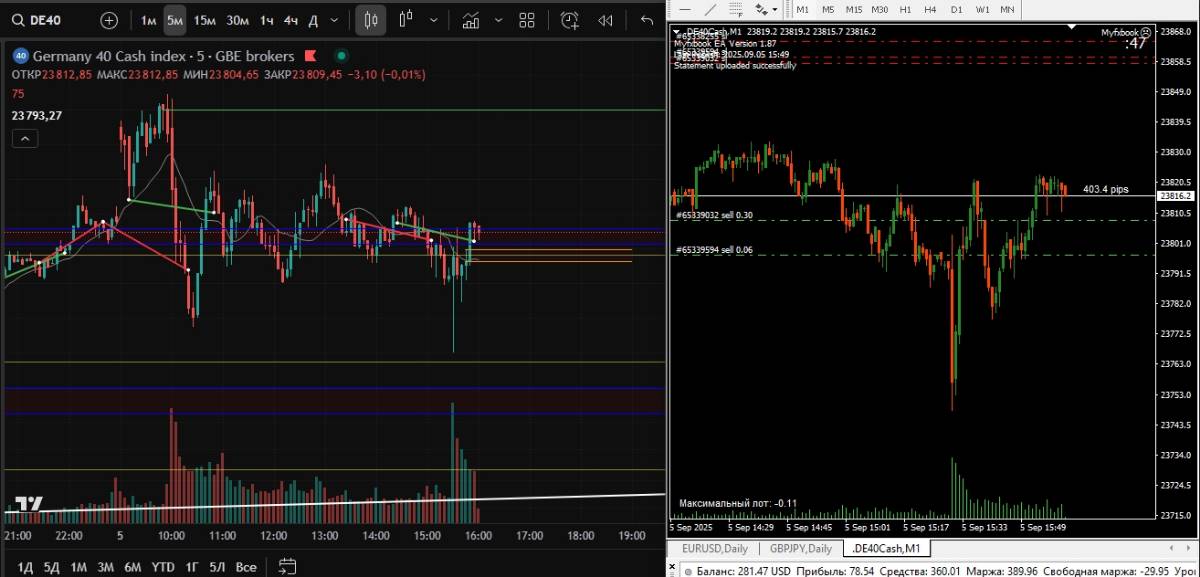Viewport: 1200px width, 577px height.
Task: Set the date range to 1М
Action: (78, 567)
